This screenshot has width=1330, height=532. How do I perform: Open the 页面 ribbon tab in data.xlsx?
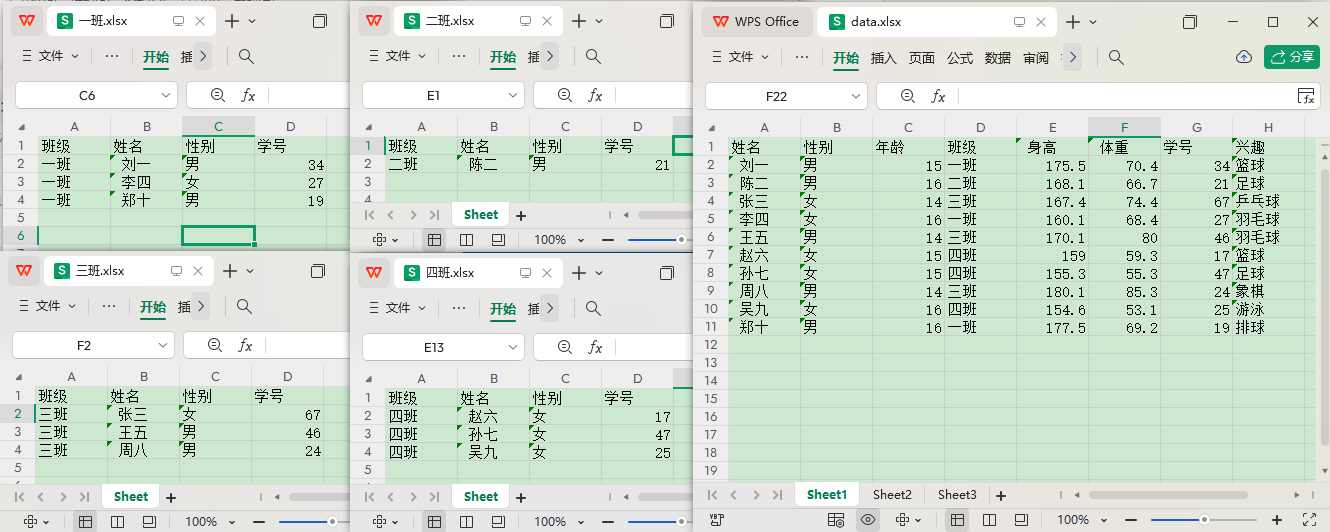pyautogui.click(x=922, y=58)
